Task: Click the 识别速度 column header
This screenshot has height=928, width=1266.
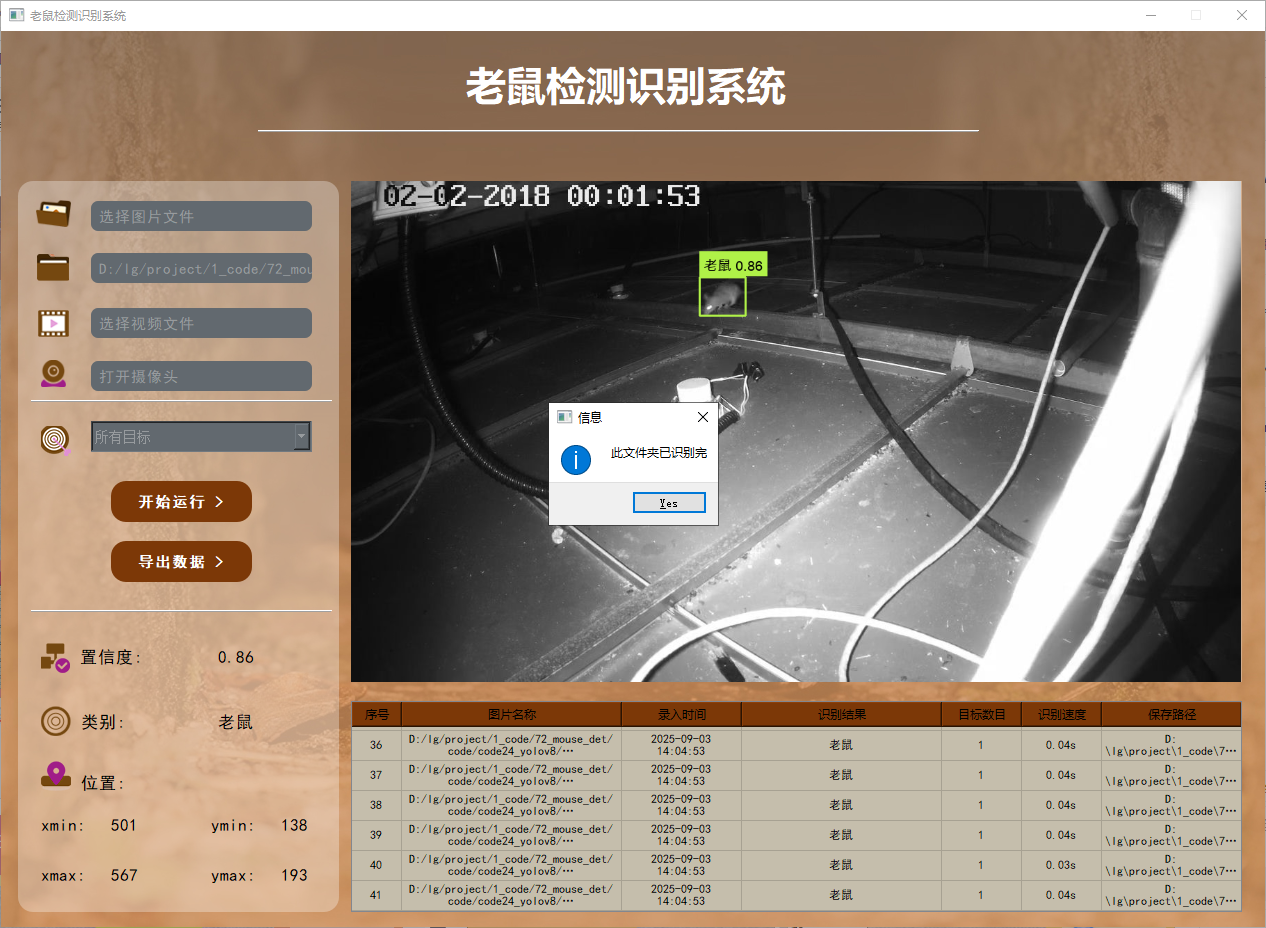Action: coord(1061,714)
